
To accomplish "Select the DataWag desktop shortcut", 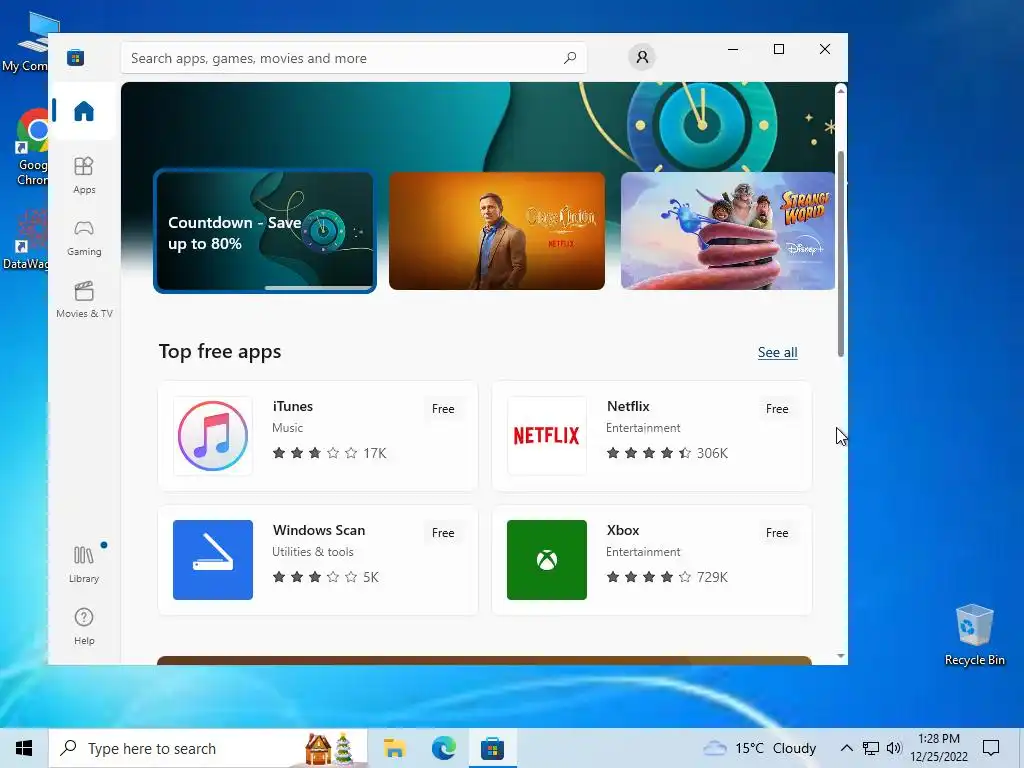I will point(26,240).
